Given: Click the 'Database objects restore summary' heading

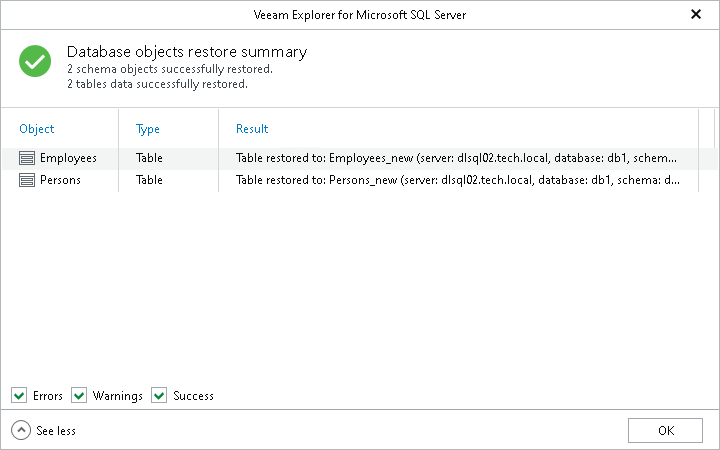Looking at the screenshot, I should [187, 52].
